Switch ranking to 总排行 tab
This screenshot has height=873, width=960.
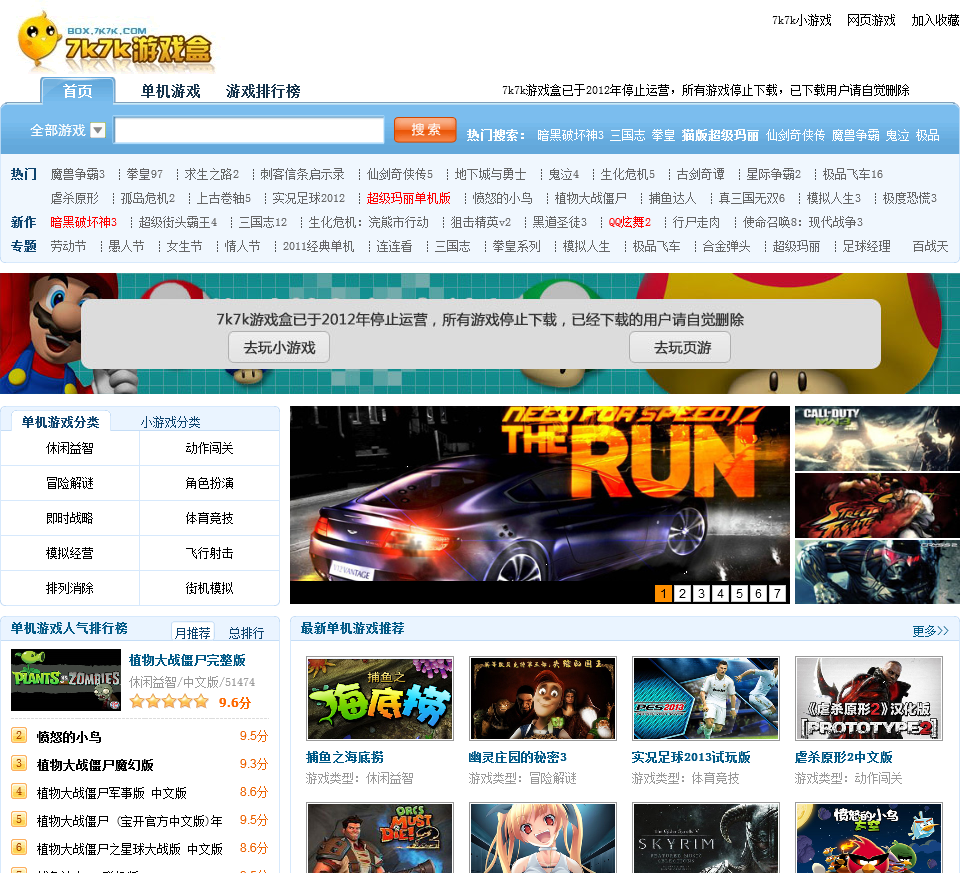point(246,632)
